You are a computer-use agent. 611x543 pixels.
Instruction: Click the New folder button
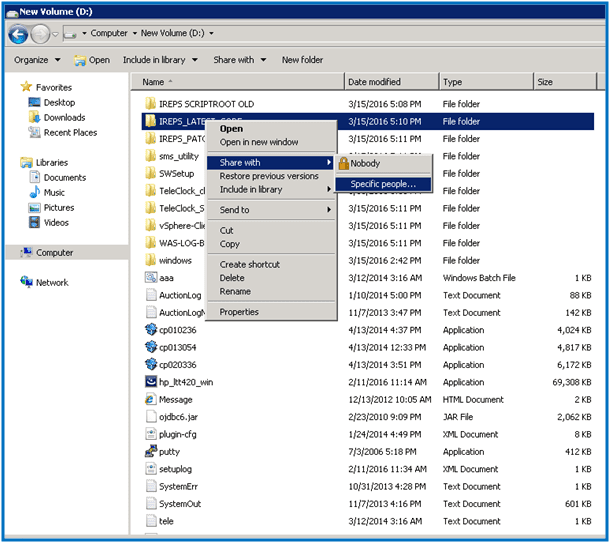(x=302, y=60)
